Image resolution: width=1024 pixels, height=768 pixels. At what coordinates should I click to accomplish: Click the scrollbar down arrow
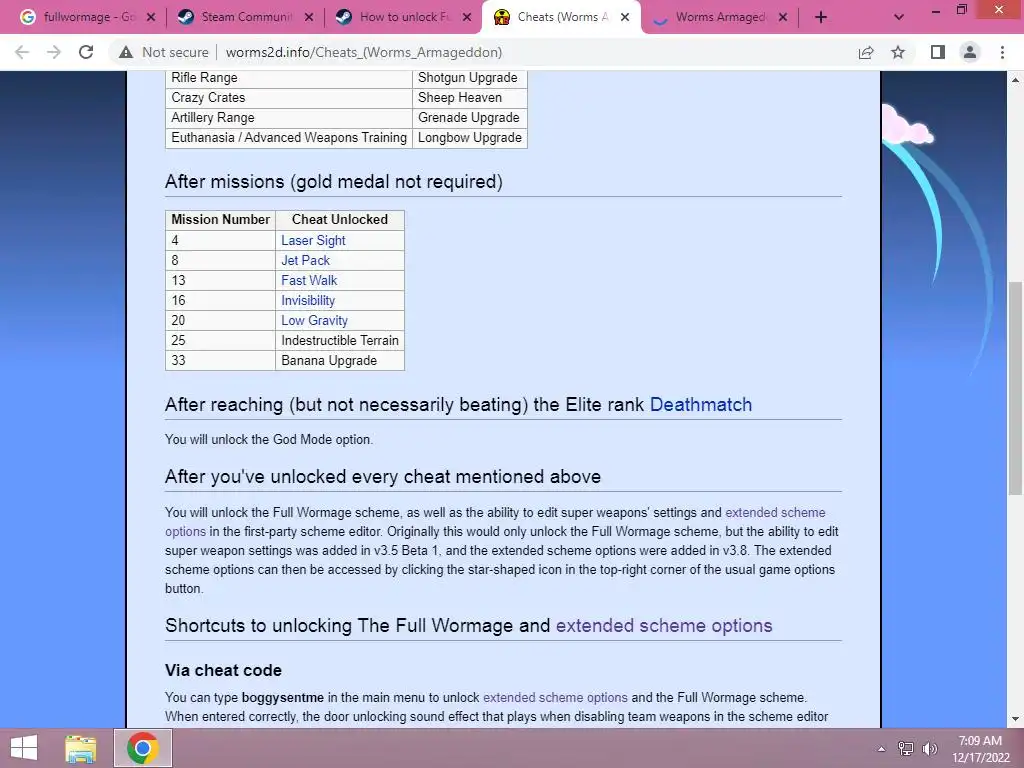[1015, 720]
